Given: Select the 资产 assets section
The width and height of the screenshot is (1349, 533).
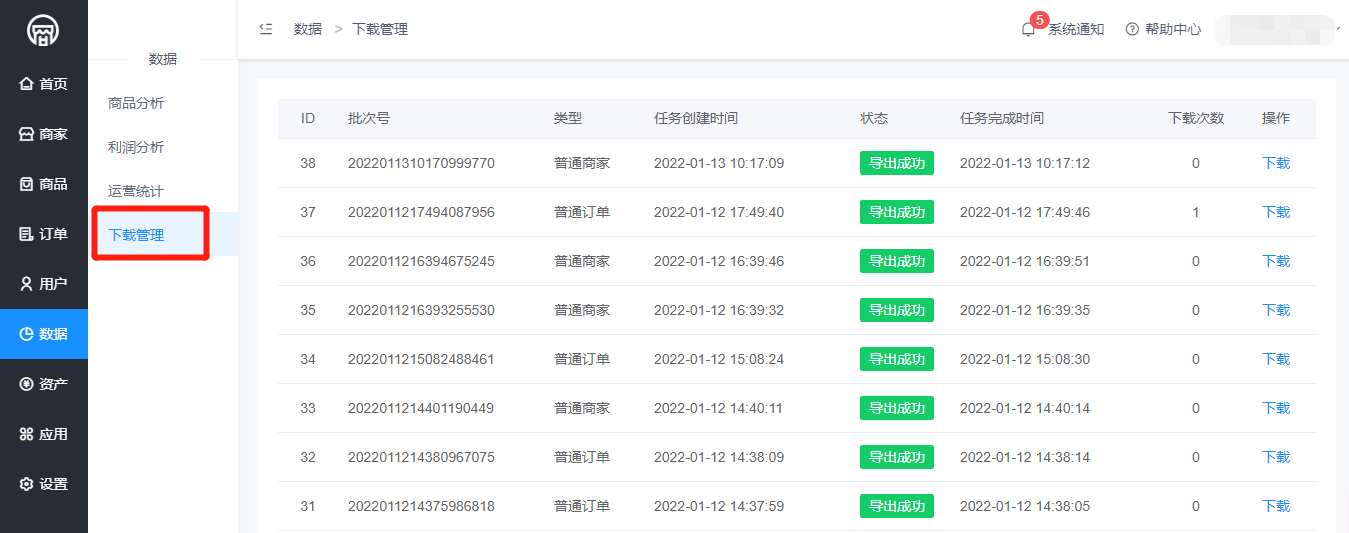Looking at the screenshot, I should 44,384.
